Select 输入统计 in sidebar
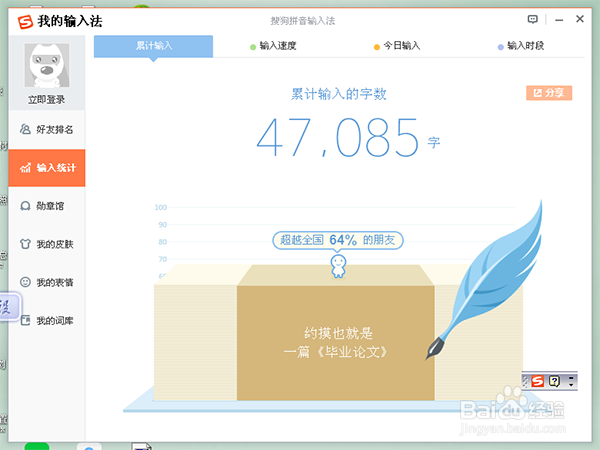 coord(47,168)
